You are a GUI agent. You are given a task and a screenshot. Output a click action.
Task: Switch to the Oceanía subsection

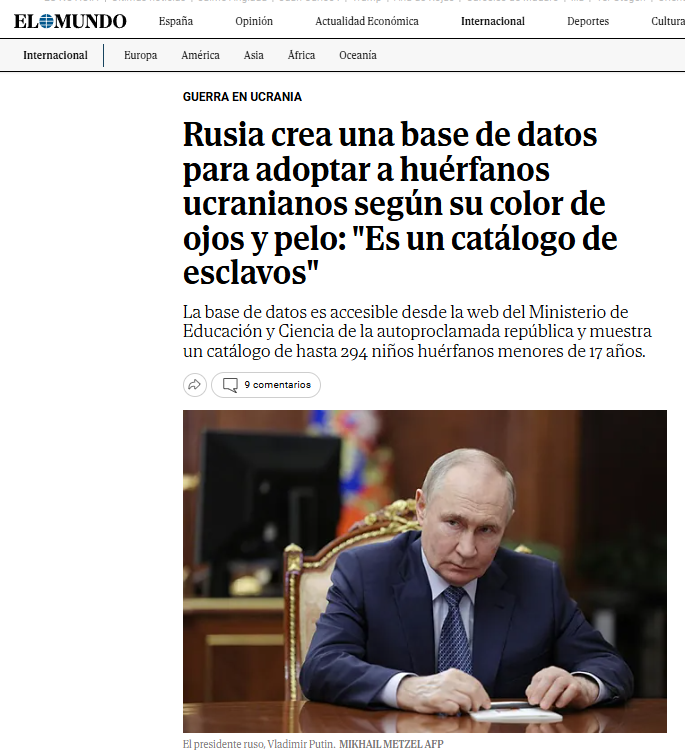(358, 55)
